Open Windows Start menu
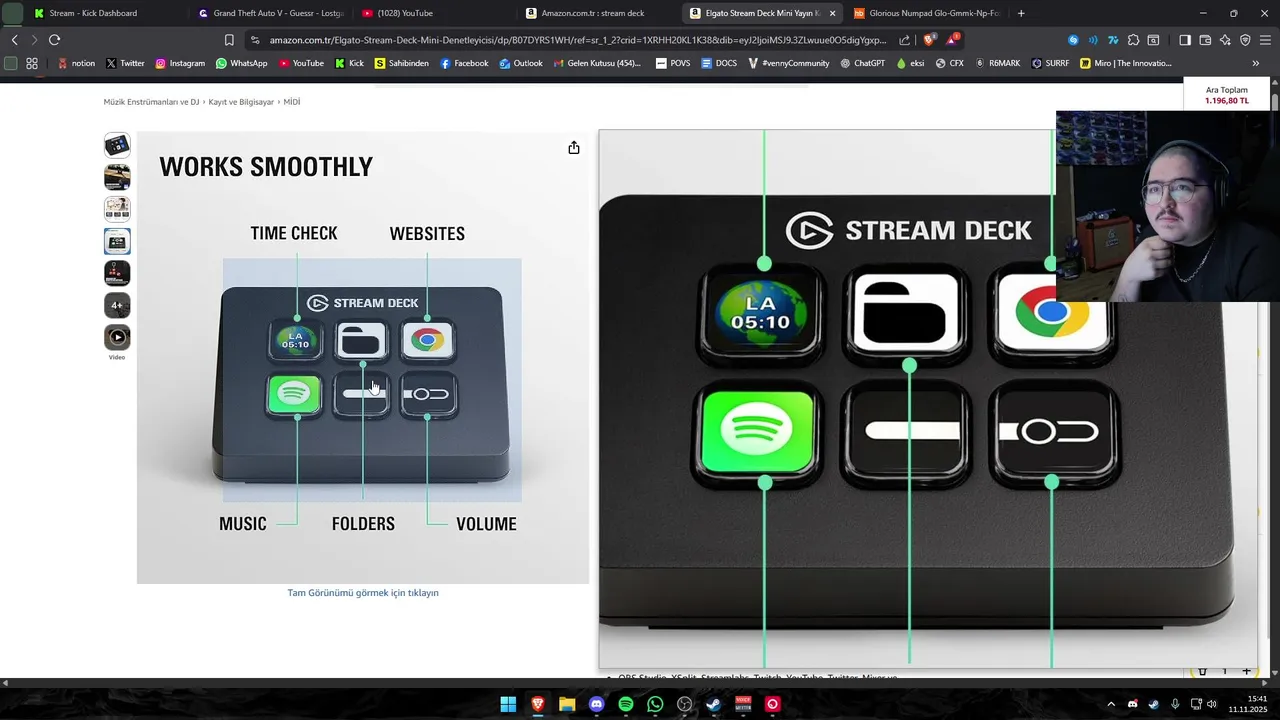Viewport: 1280px width, 720px height. point(508,704)
